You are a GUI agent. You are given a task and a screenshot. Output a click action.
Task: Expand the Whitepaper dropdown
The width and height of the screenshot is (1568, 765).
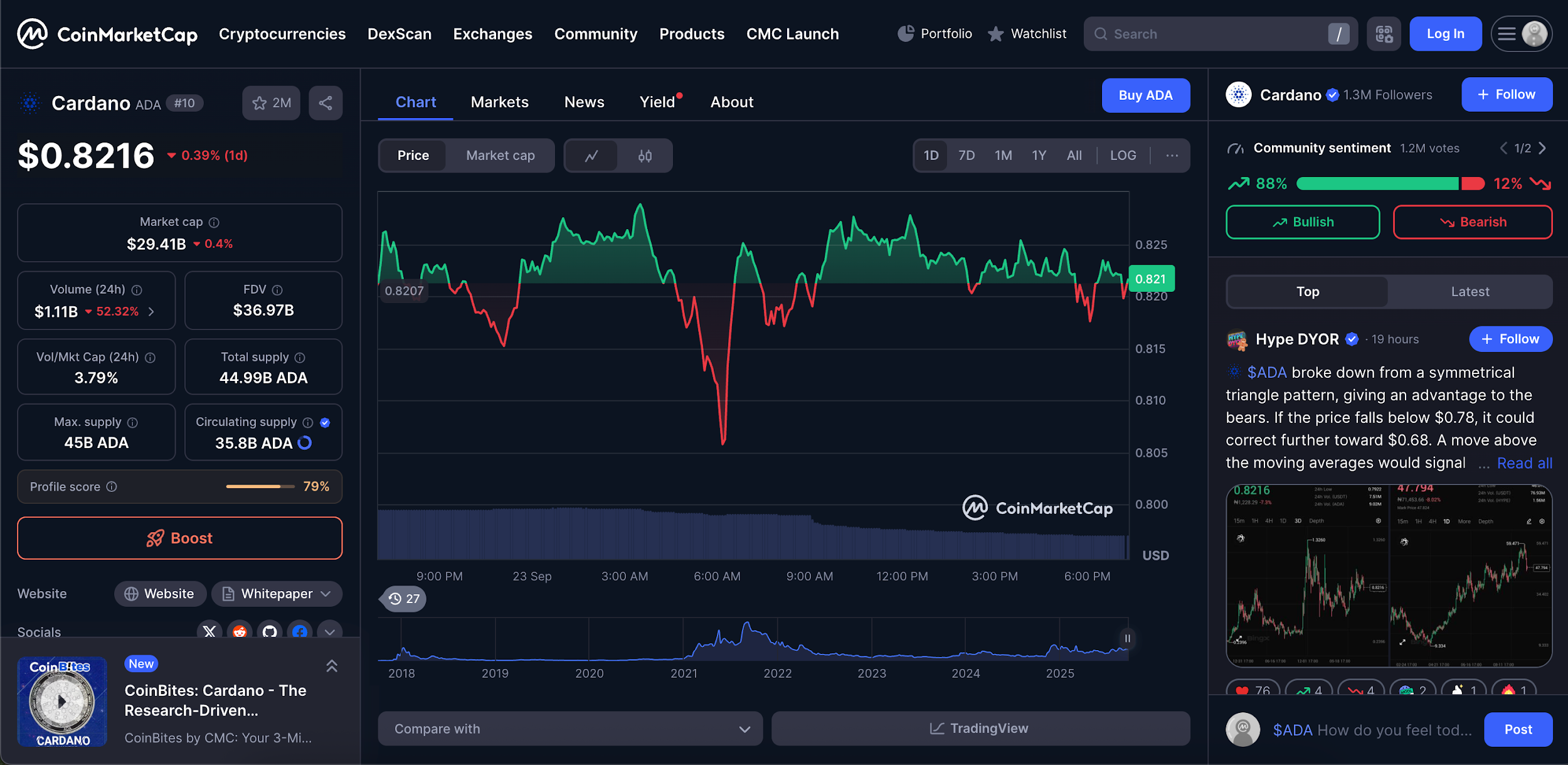pyautogui.click(x=277, y=594)
